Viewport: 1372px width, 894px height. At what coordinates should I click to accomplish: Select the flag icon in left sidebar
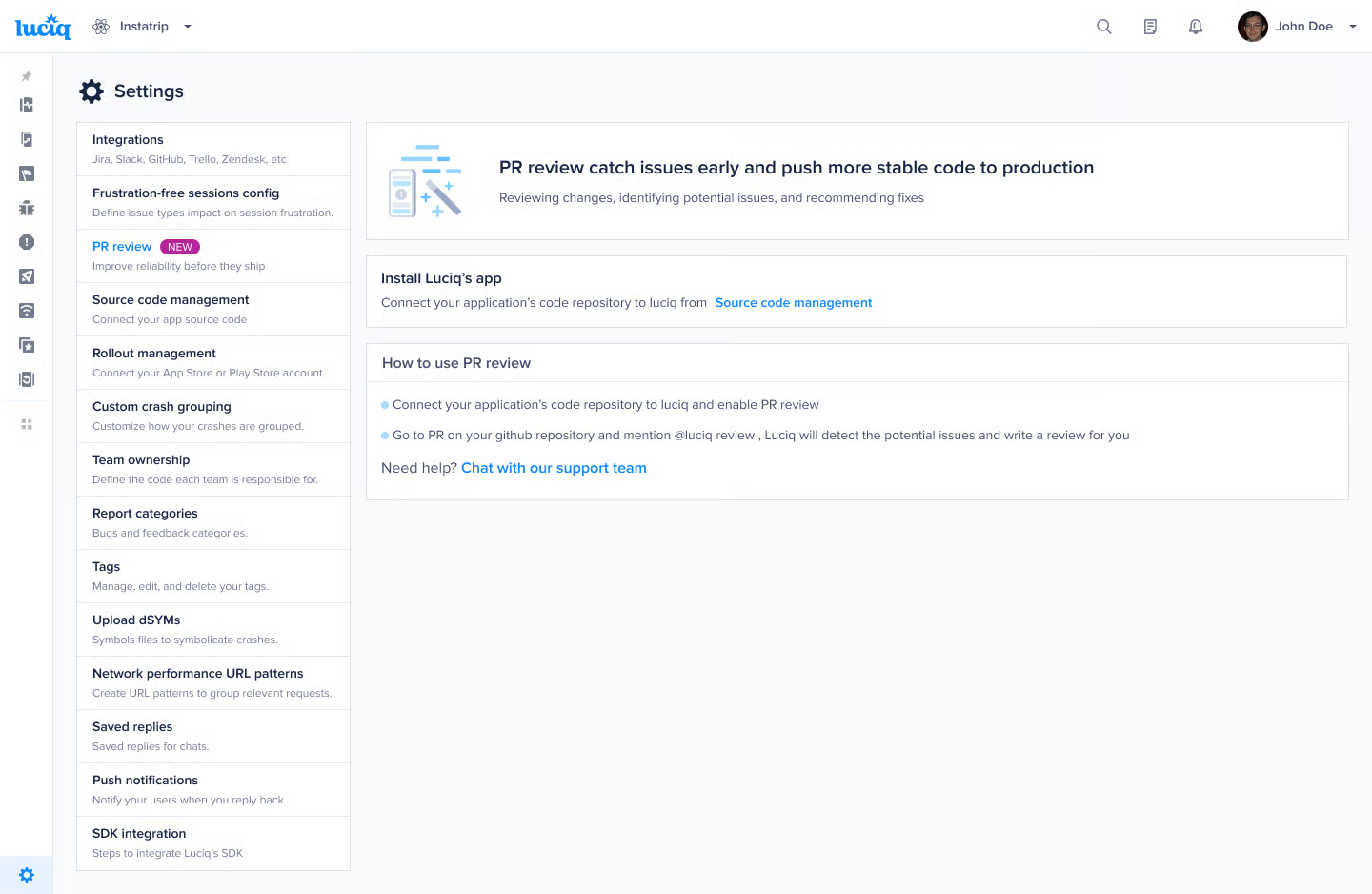pos(27,173)
